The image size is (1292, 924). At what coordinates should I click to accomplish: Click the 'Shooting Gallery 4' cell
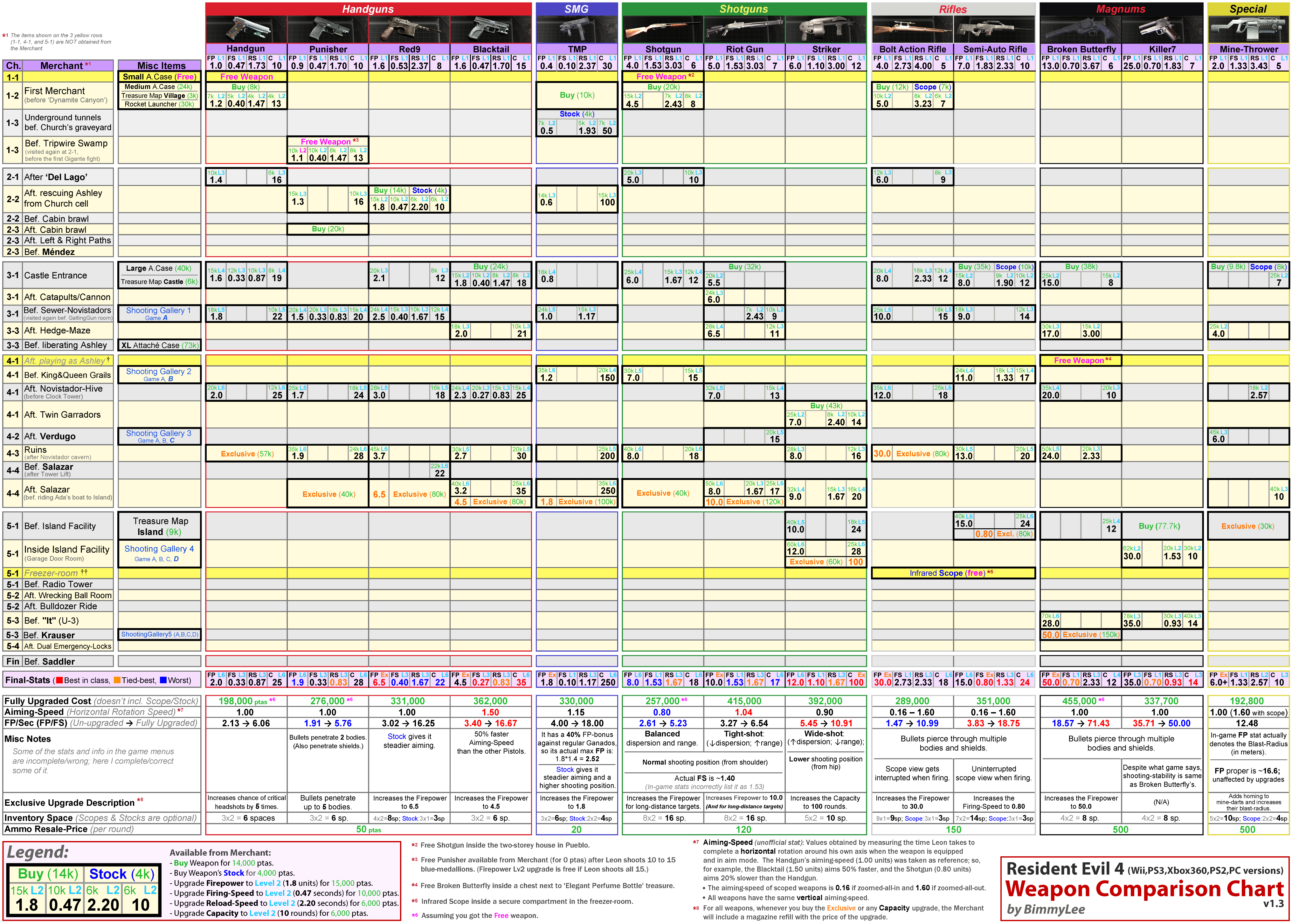click(x=159, y=554)
